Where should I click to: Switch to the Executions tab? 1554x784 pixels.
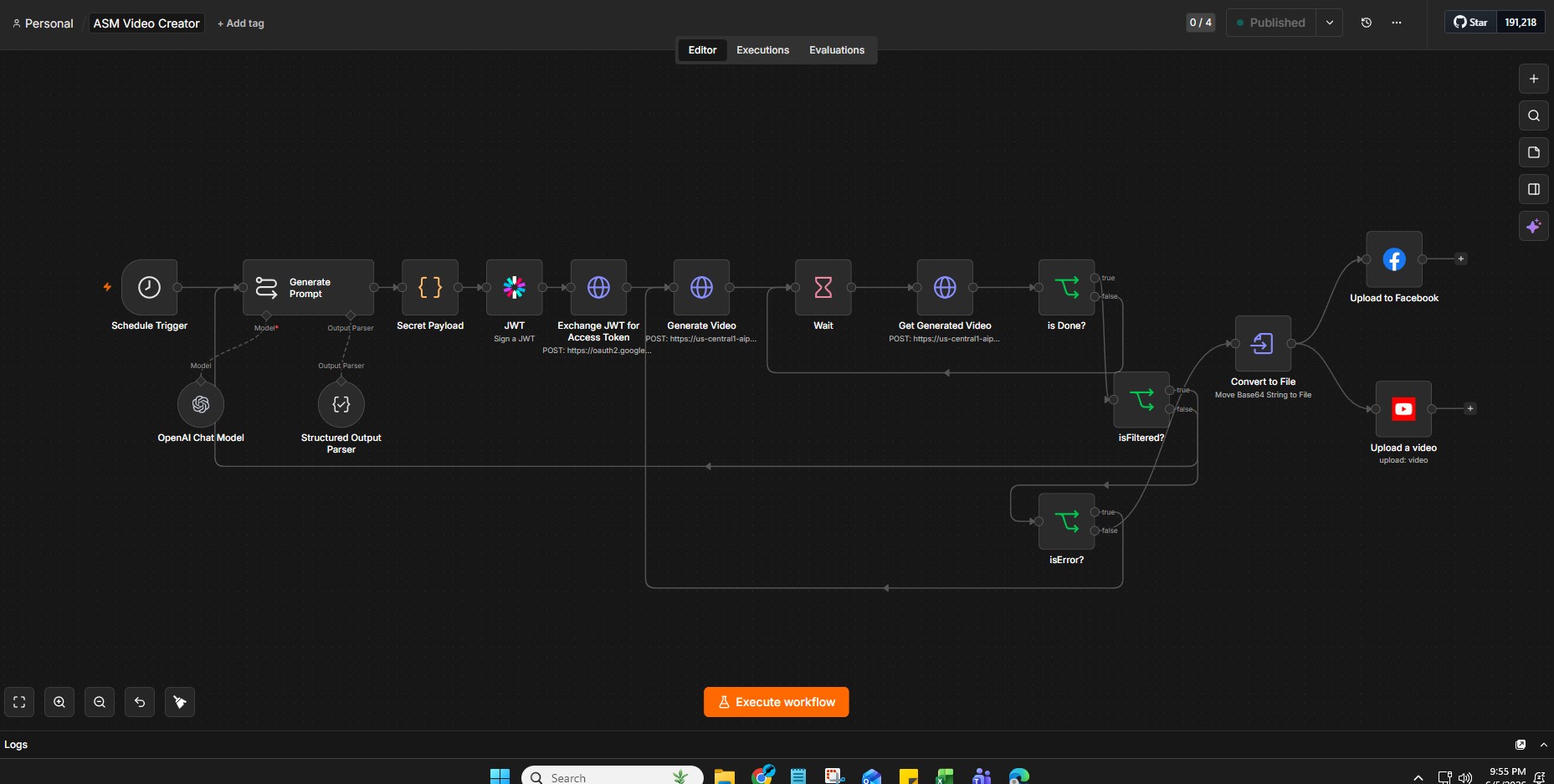coord(762,50)
